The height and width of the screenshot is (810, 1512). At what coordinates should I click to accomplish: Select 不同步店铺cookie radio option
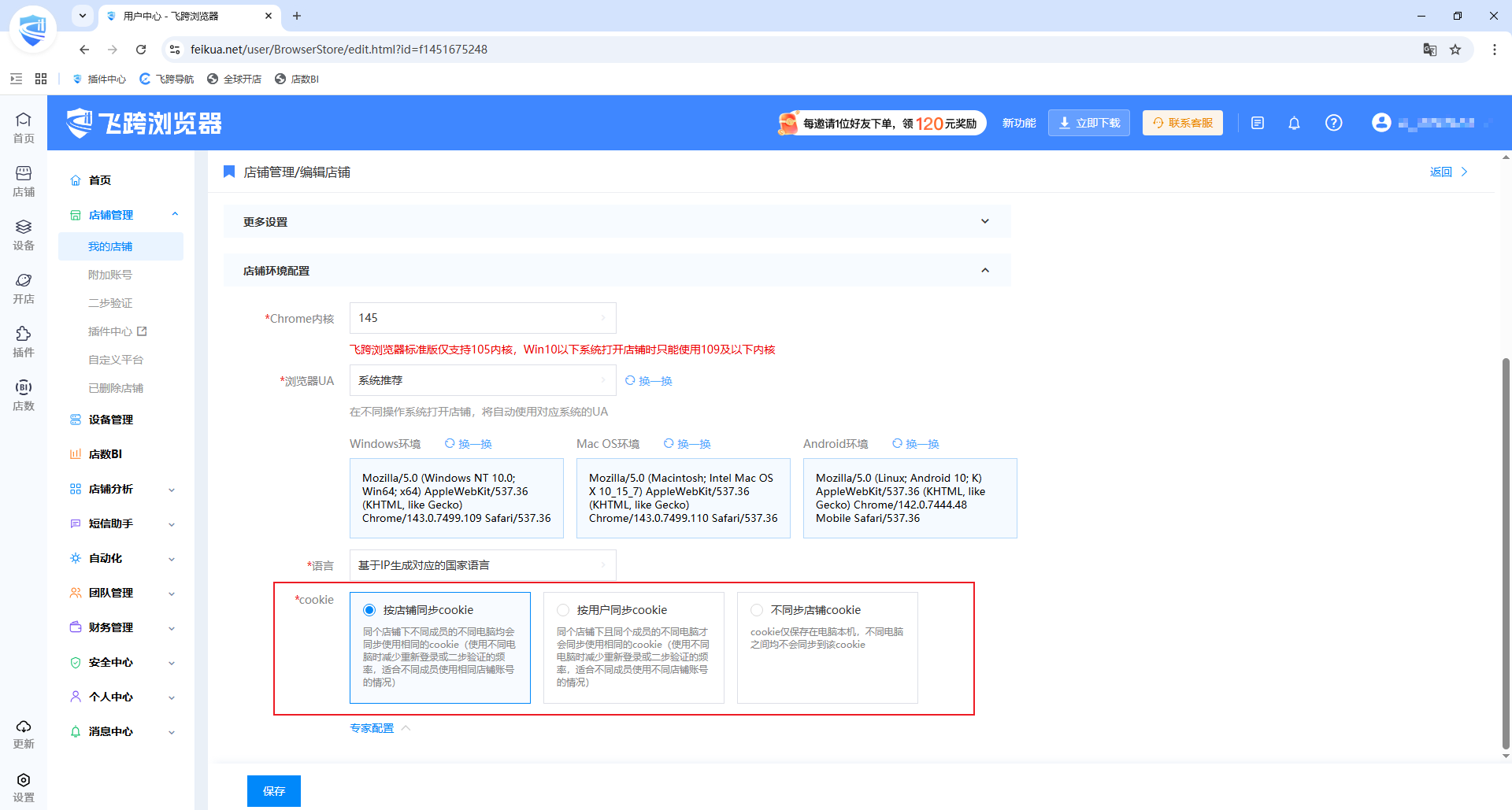[757, 610]
